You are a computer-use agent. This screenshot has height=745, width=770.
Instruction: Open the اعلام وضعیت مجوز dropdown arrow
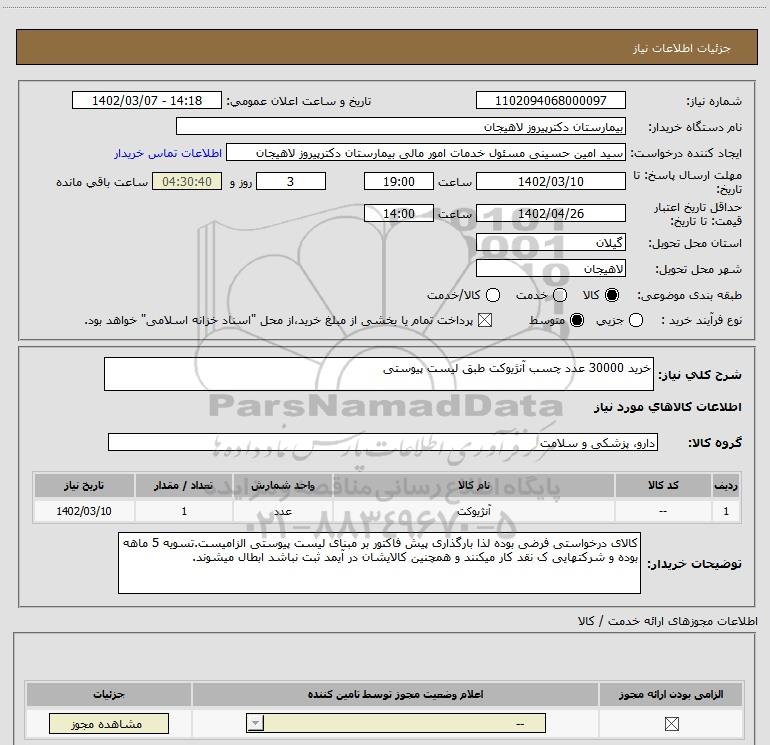click(x=255, y=723)
